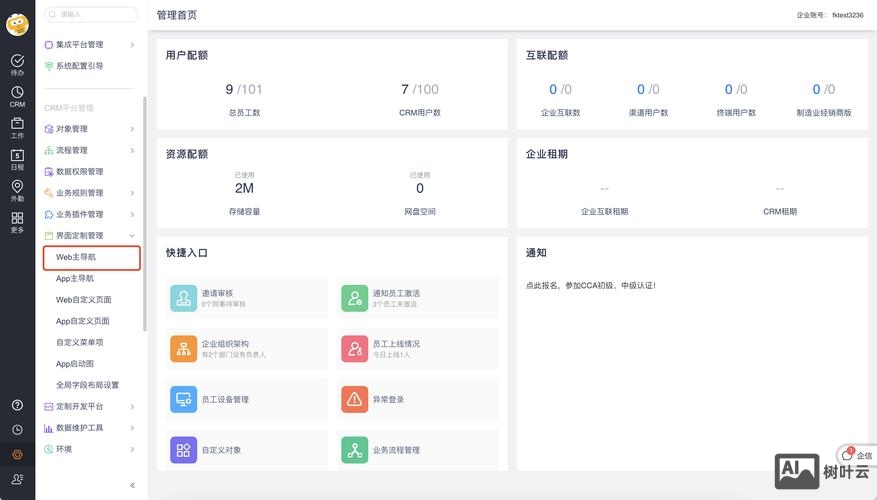This screenshot has height=500, width=877.
Task: Expand the 流程管理 menu arrow
Action: point(132,150)
